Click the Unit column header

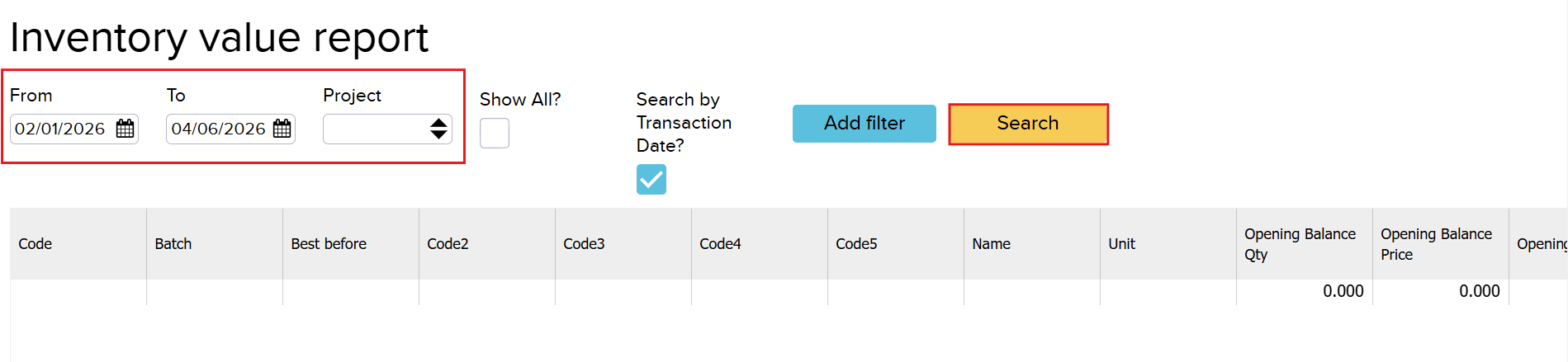(x=1121, y=244)
